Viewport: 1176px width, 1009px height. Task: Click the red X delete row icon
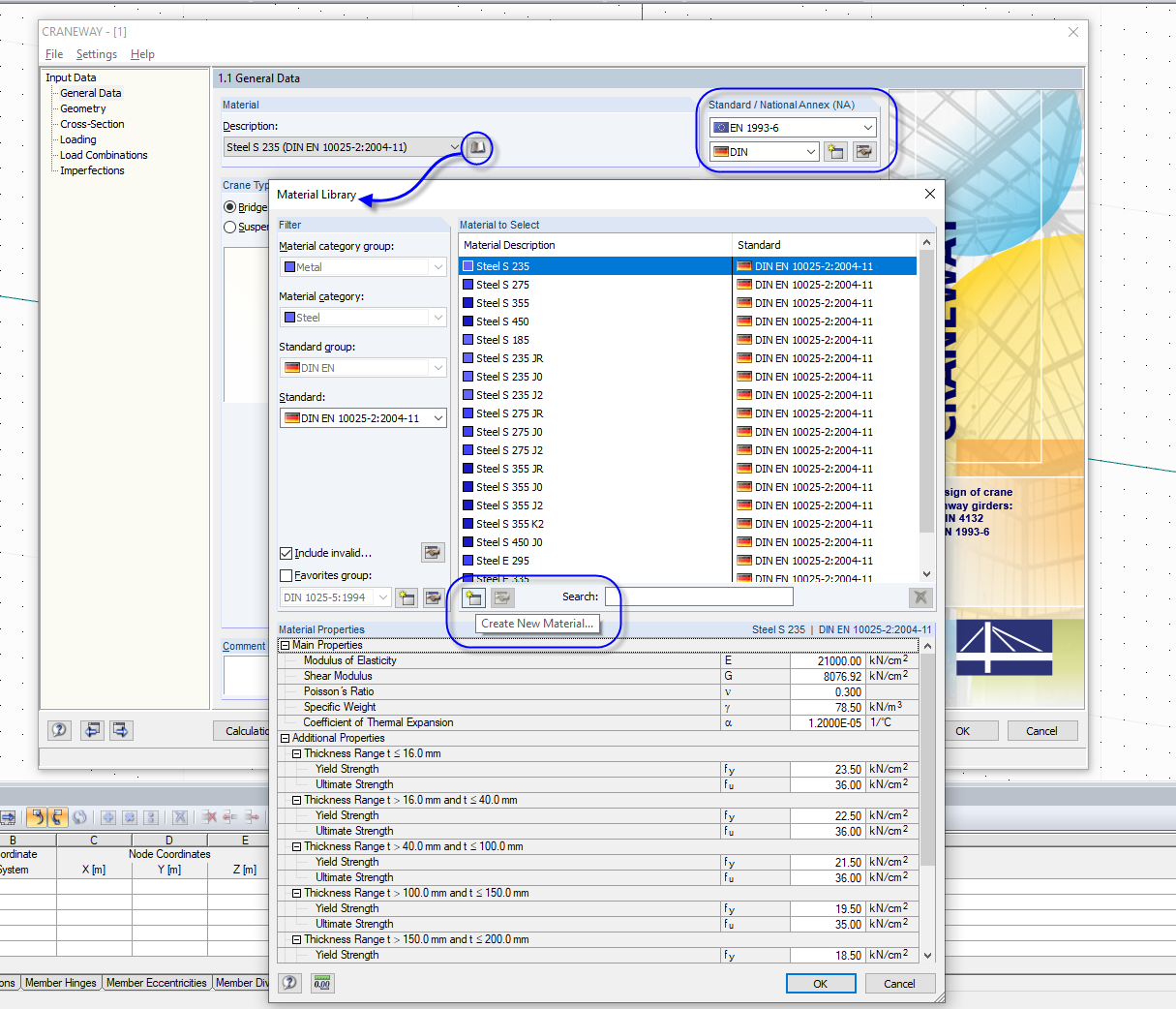209,817
